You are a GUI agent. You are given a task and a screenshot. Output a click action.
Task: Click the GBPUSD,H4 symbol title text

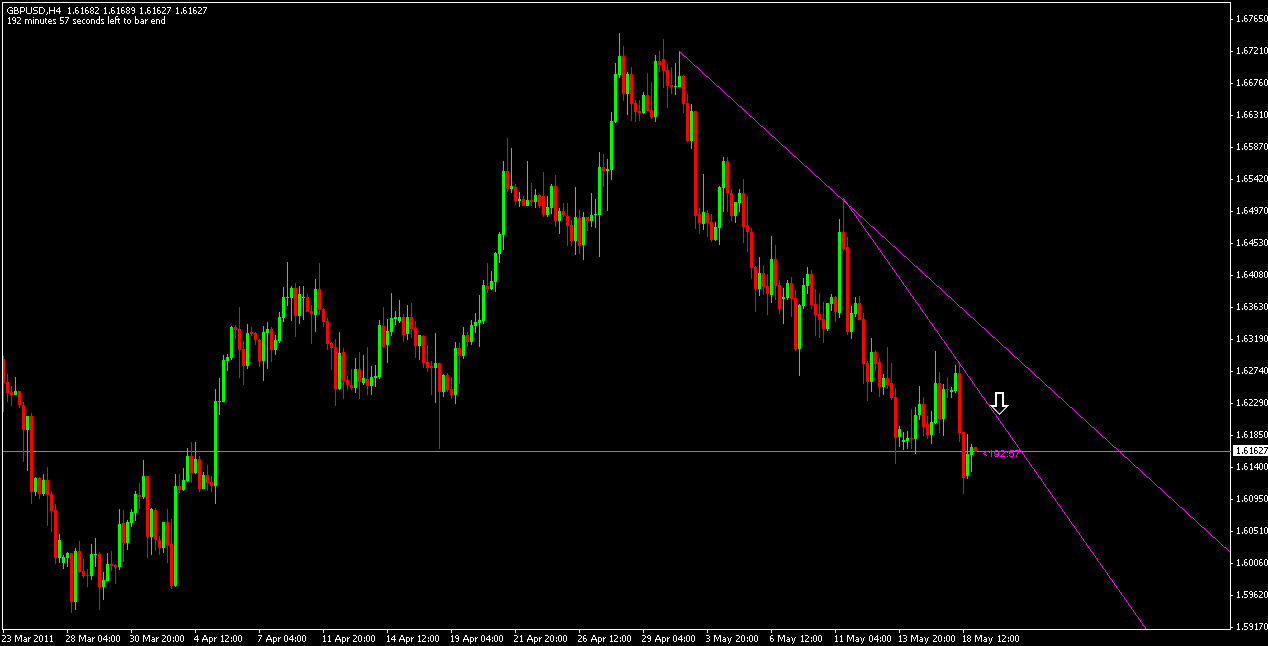pos(32,10)
